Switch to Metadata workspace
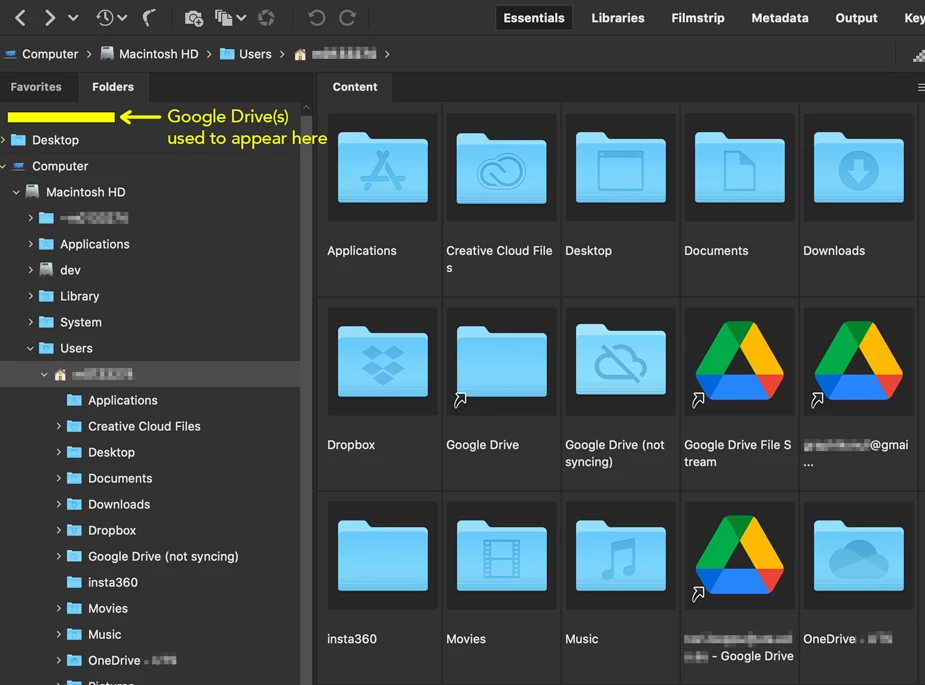 tap(779, 18)
